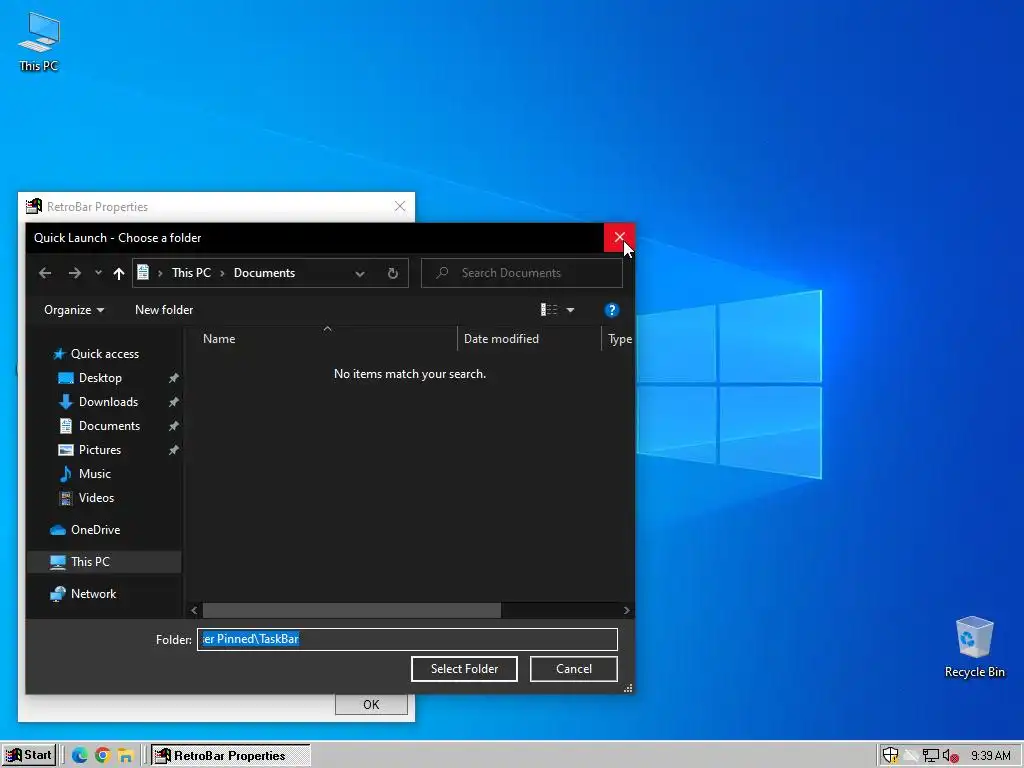This screenshot has height=768, width=1024.
Task: Open the view options dropdown arrow
Action: point(570,310)
